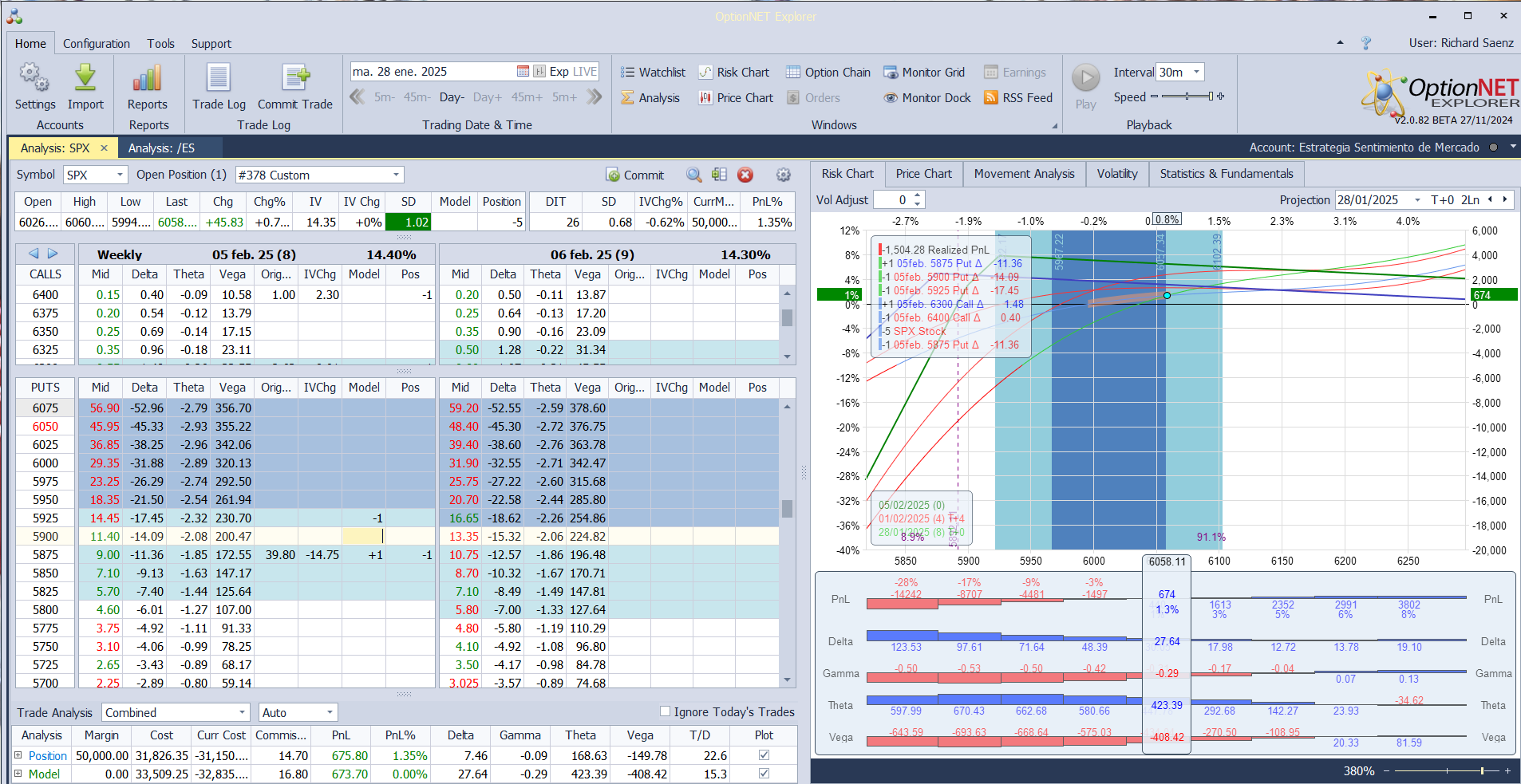Start playback with the Play button

(1085, 78)
